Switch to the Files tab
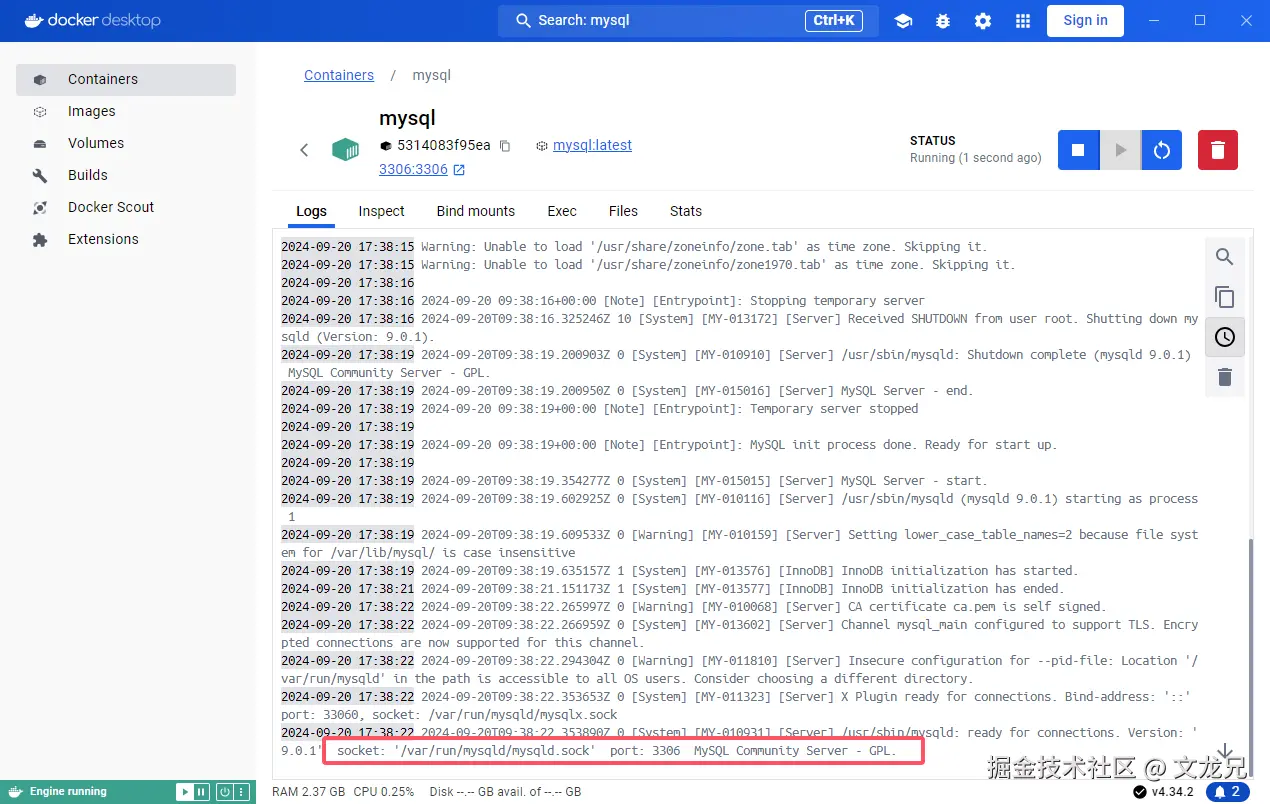The image size is (1270, 804). (x=623, y=211)
